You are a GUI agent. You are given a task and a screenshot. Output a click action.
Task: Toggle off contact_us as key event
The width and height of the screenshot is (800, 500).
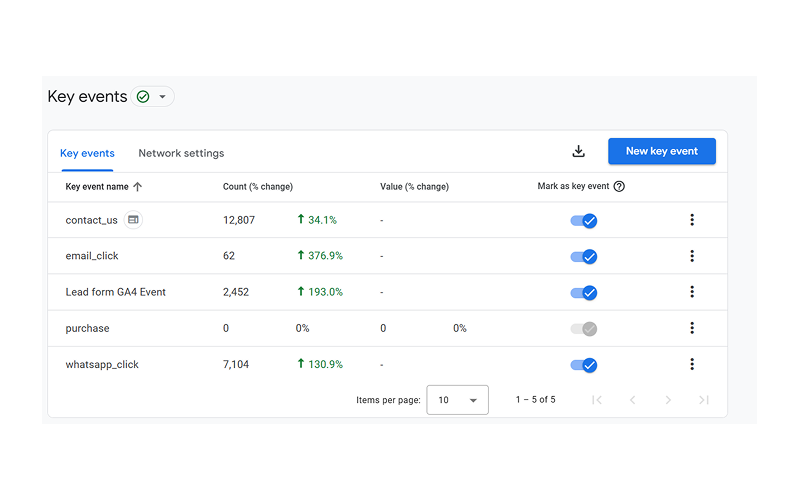point(584,221)
